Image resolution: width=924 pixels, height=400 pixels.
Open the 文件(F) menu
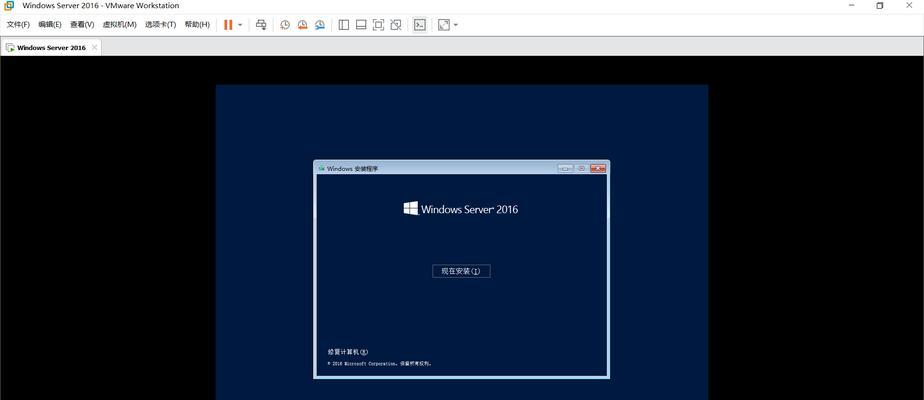(x=18, y=25)
